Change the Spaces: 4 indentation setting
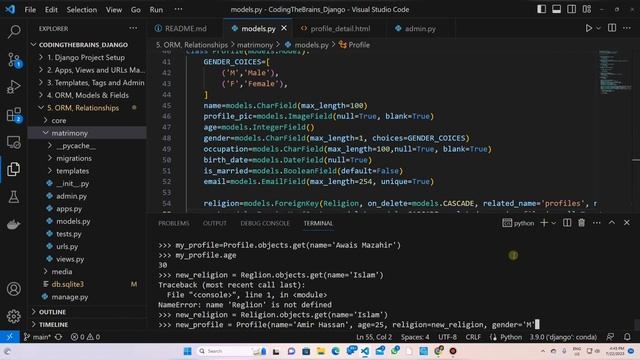The image size is (640, 360). coord(415,337)
